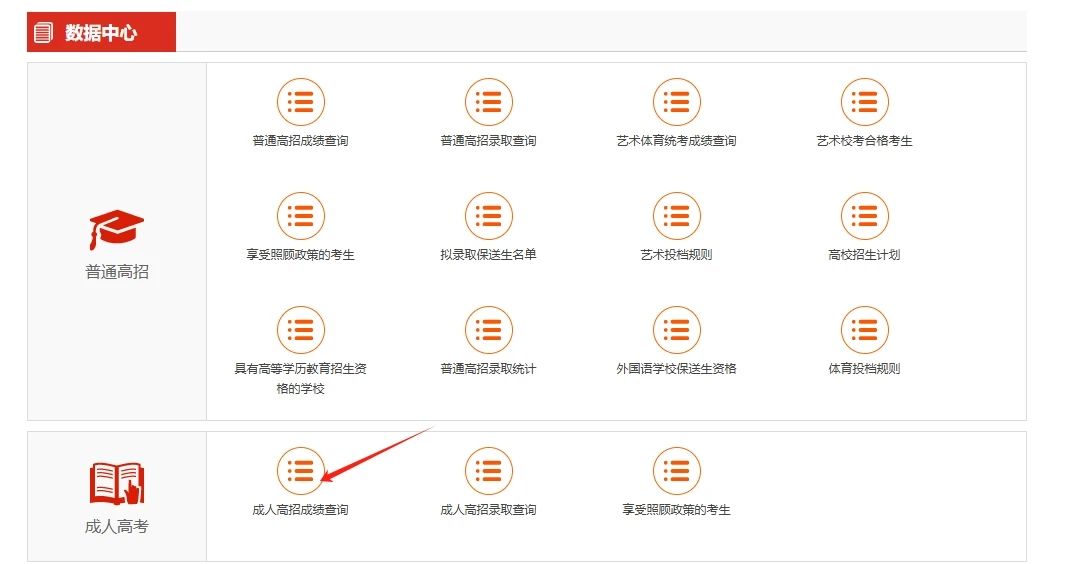Click the 普通高招录取统计 text link
1088x564 pixels.
[x=489, y=369]
